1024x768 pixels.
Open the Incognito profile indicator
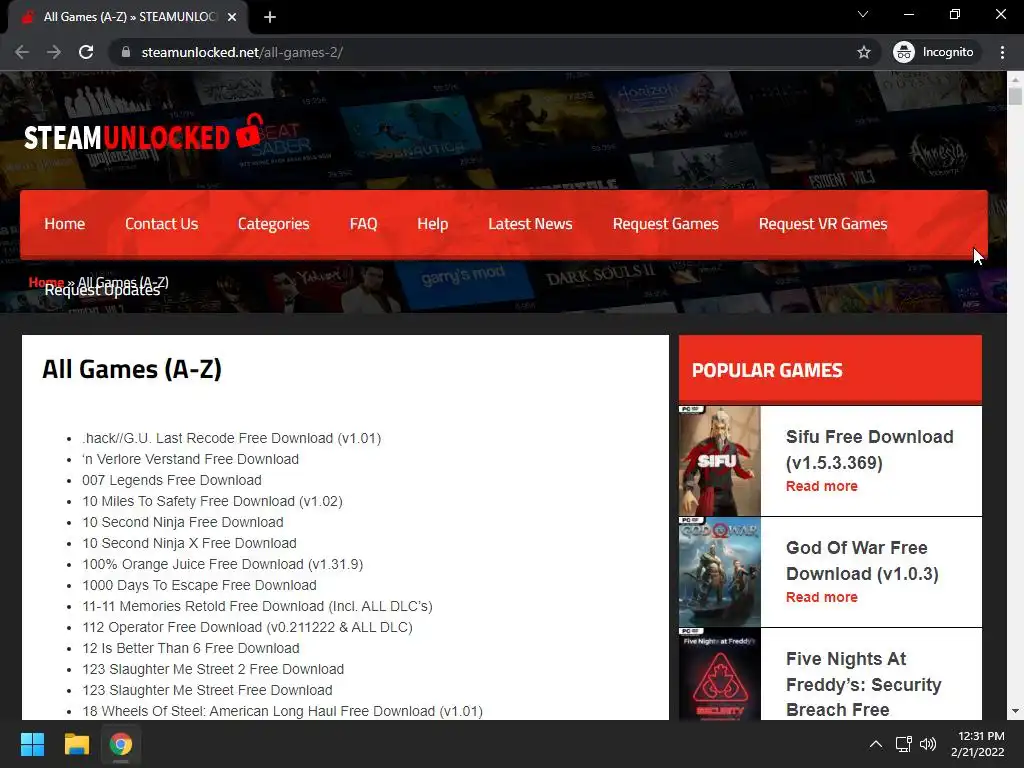pos(934,52)
